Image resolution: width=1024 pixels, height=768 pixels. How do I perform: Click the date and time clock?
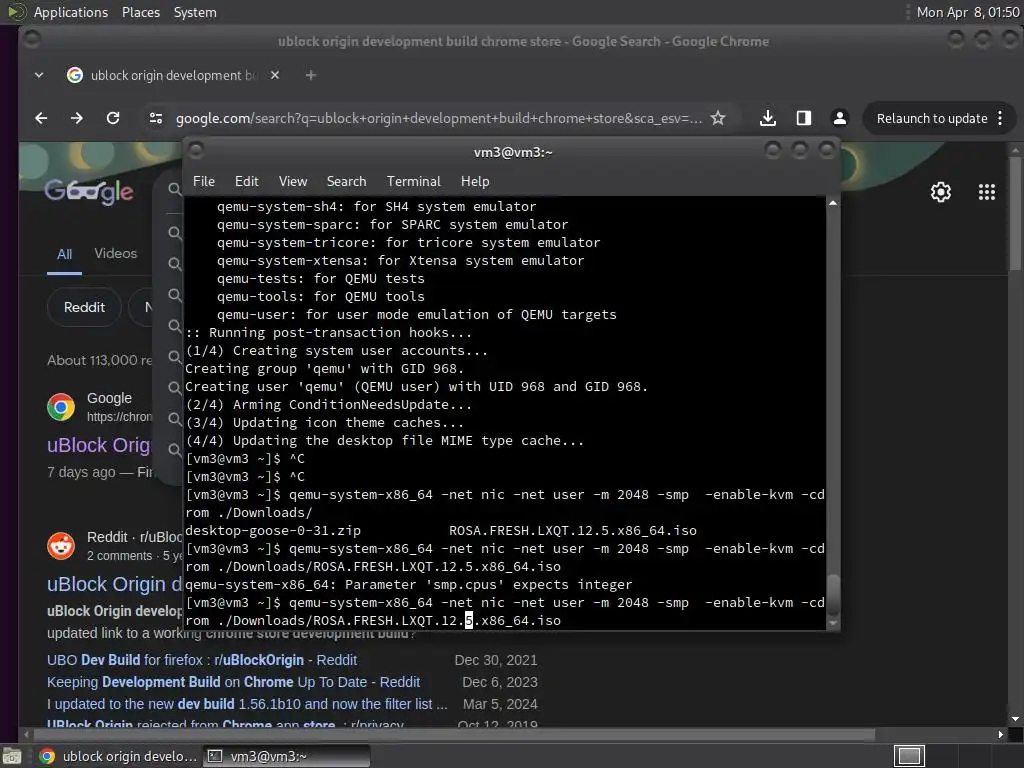967,12
